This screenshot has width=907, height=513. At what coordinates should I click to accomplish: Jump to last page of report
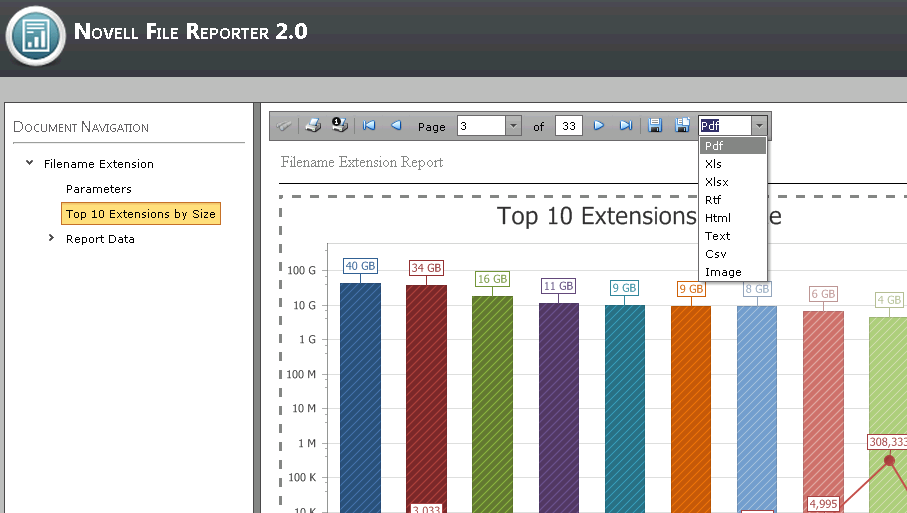click(x=625, y=126)
